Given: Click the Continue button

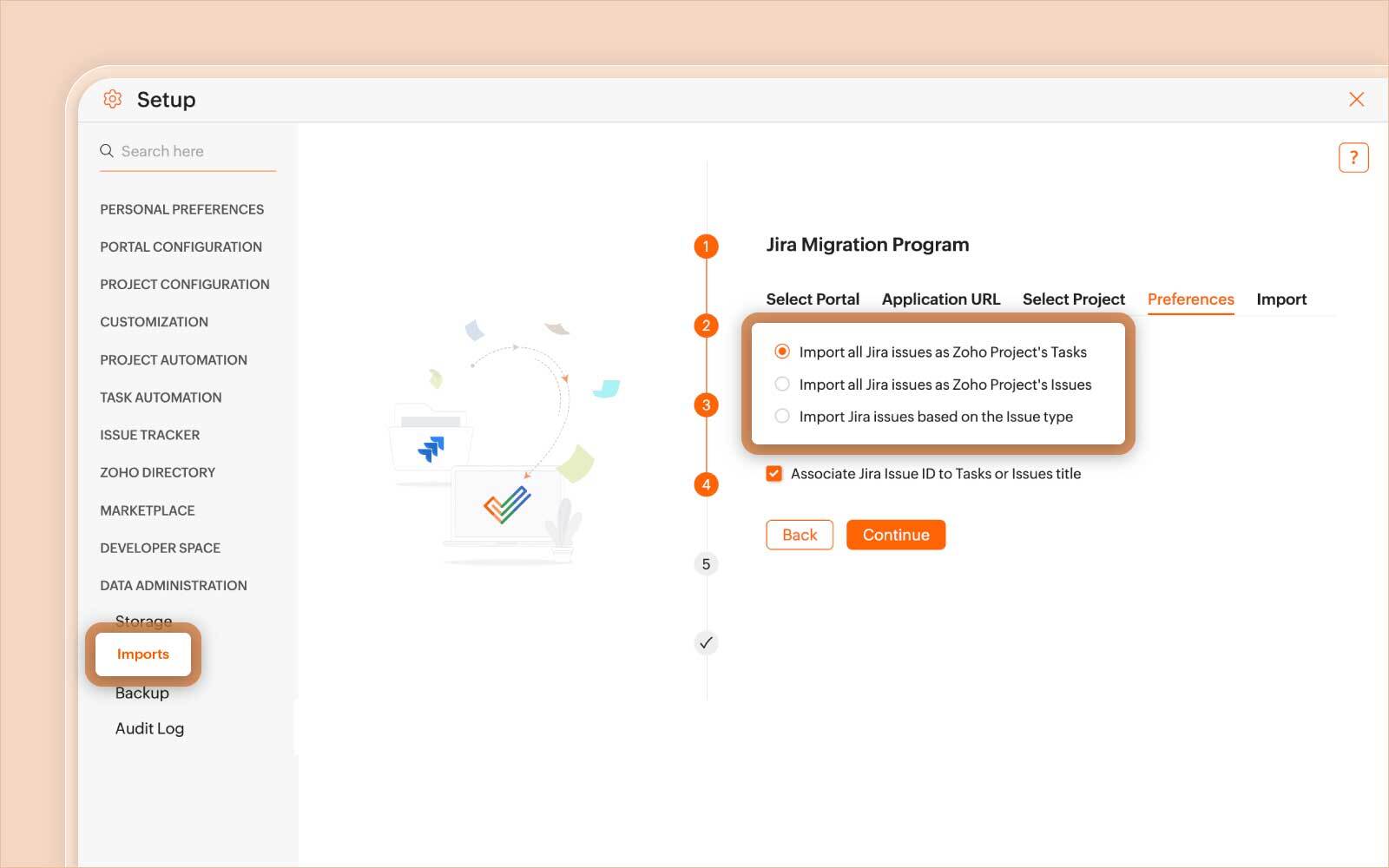Looking at the screenshot, I should (x=896, y=535).
